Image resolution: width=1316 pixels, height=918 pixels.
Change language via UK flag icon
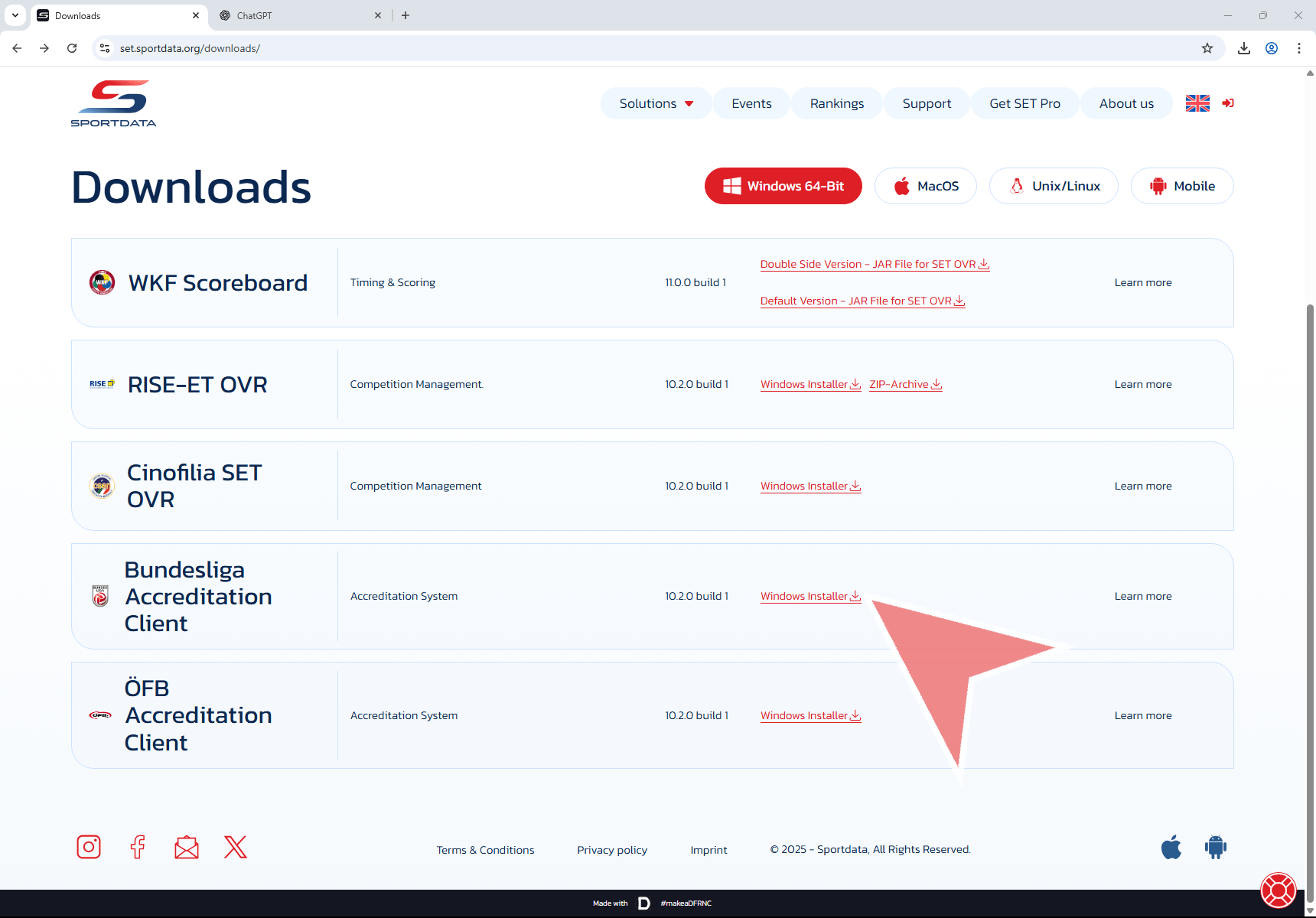[1197, 103]
